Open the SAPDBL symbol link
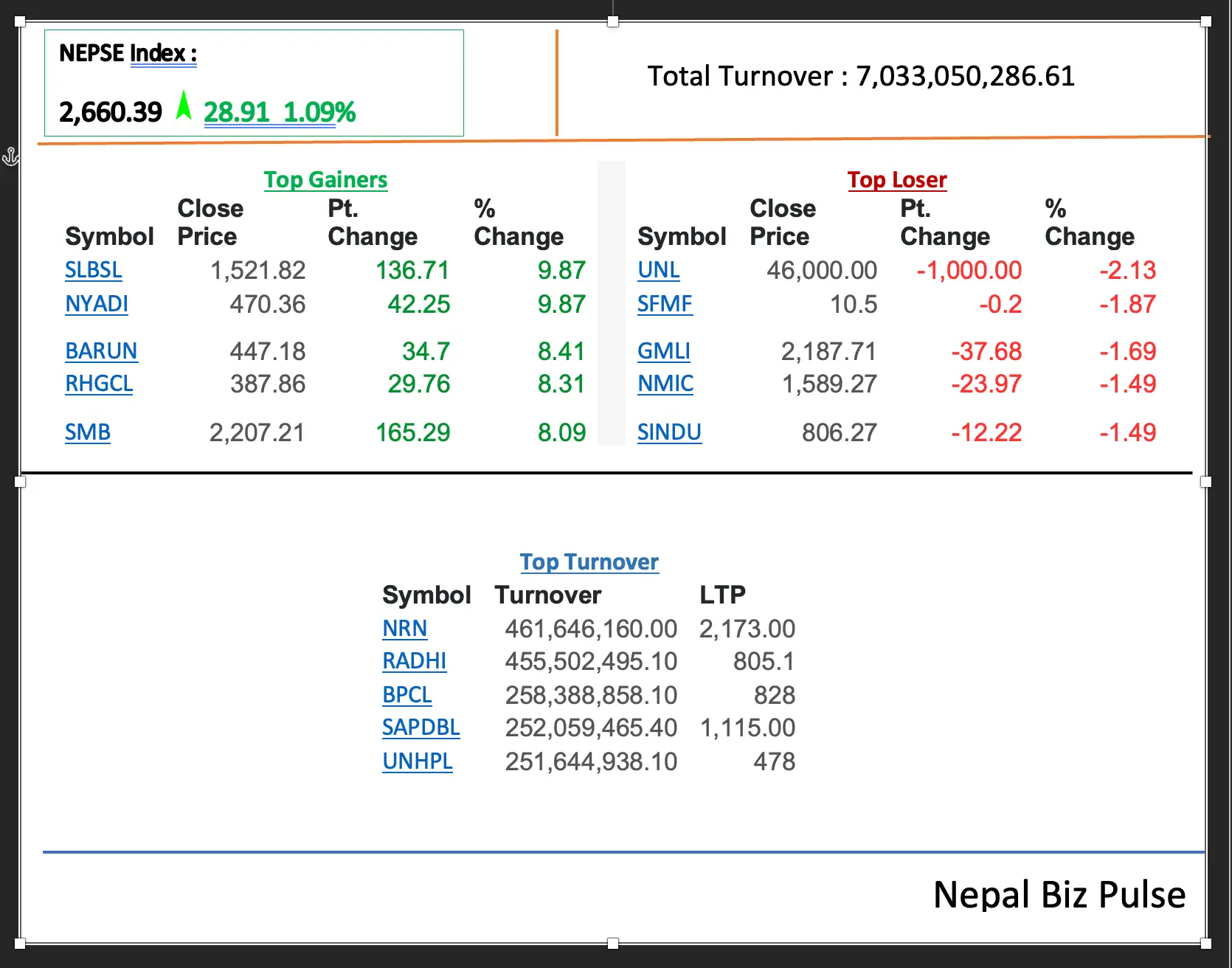The image size is (1232, 968). 421,727
